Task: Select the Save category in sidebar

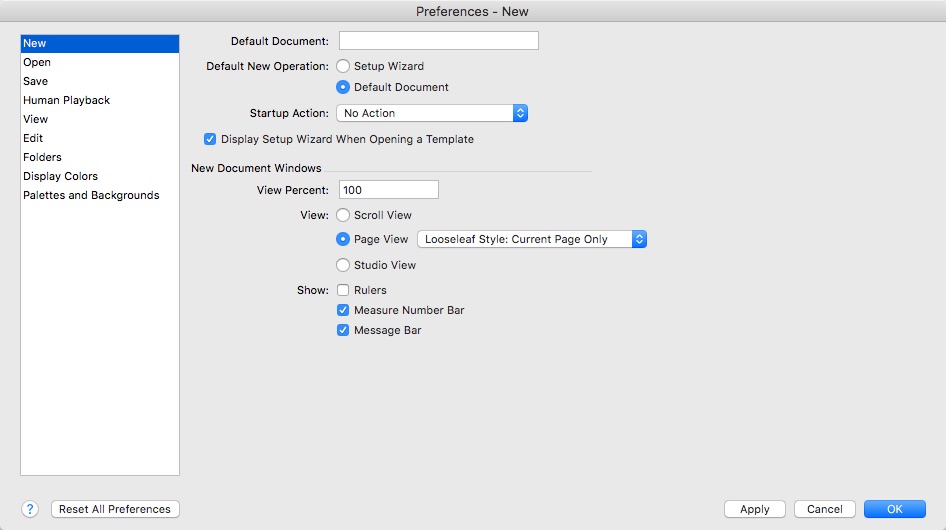Action: pyautogui.click(x=36, y=81)
